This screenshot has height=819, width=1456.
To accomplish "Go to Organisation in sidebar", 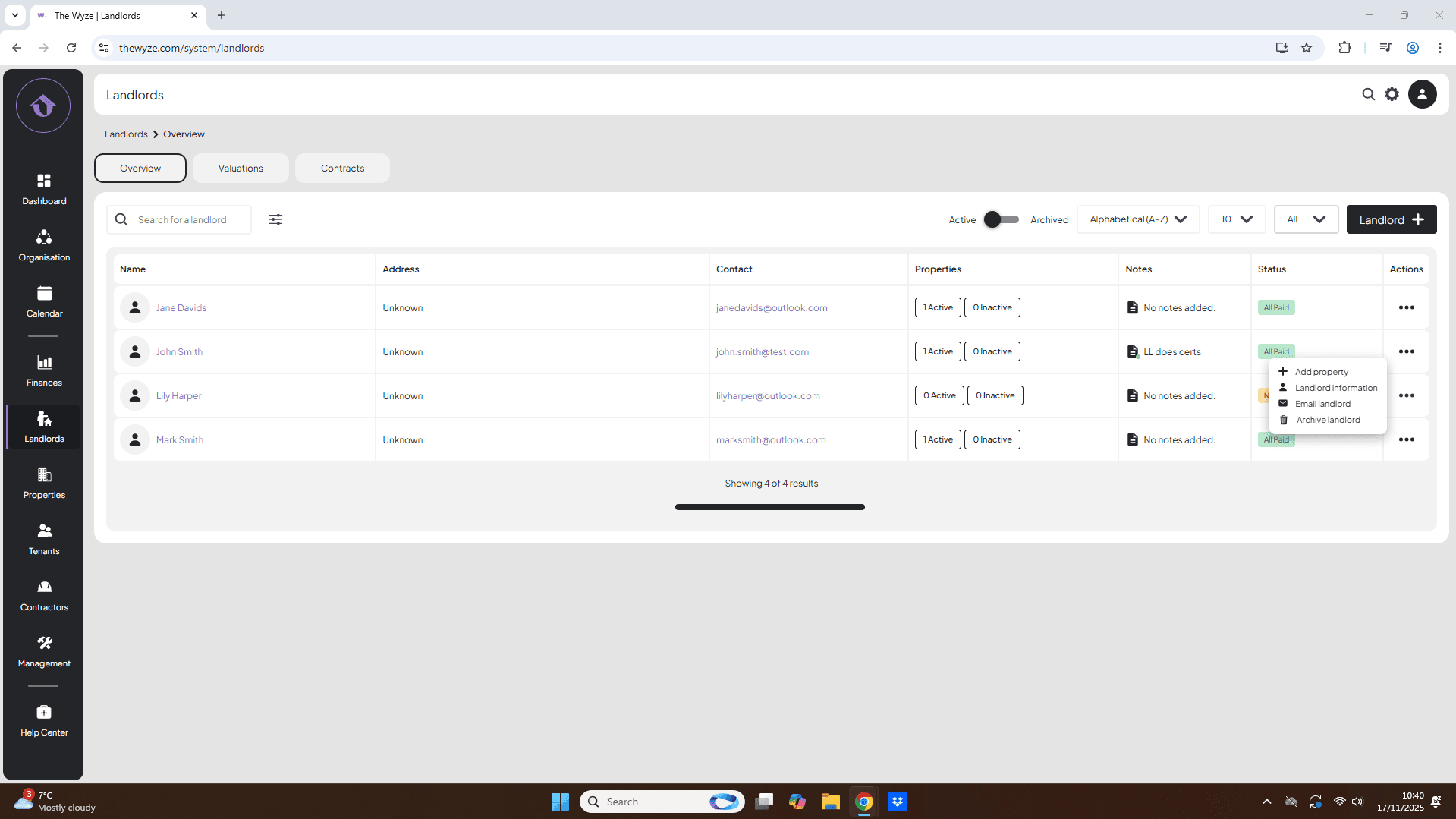I will click(44, 245).
